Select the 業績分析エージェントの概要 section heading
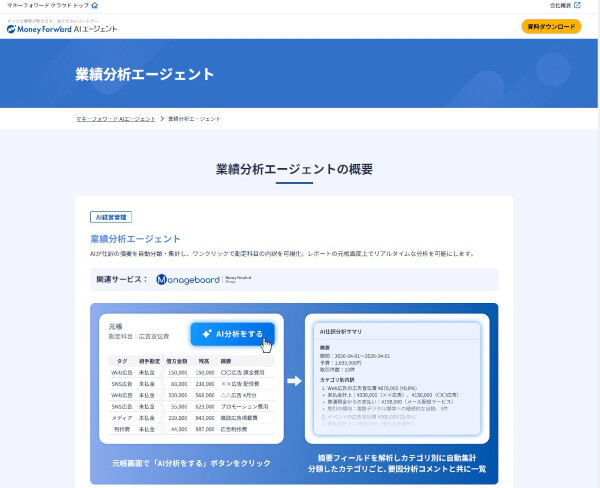Viewport: 600px width, 488px height. point(294,169)
